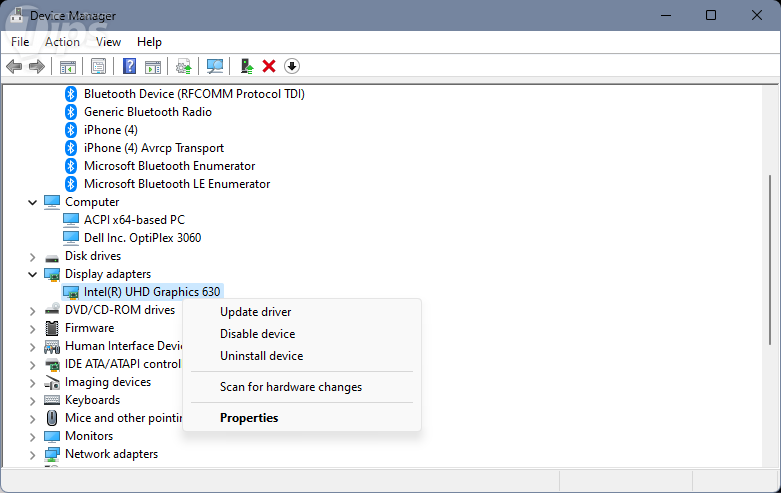Screen dimensions: 781x494
Task: Expand the Network adapters category
Action: pos(32,455)
